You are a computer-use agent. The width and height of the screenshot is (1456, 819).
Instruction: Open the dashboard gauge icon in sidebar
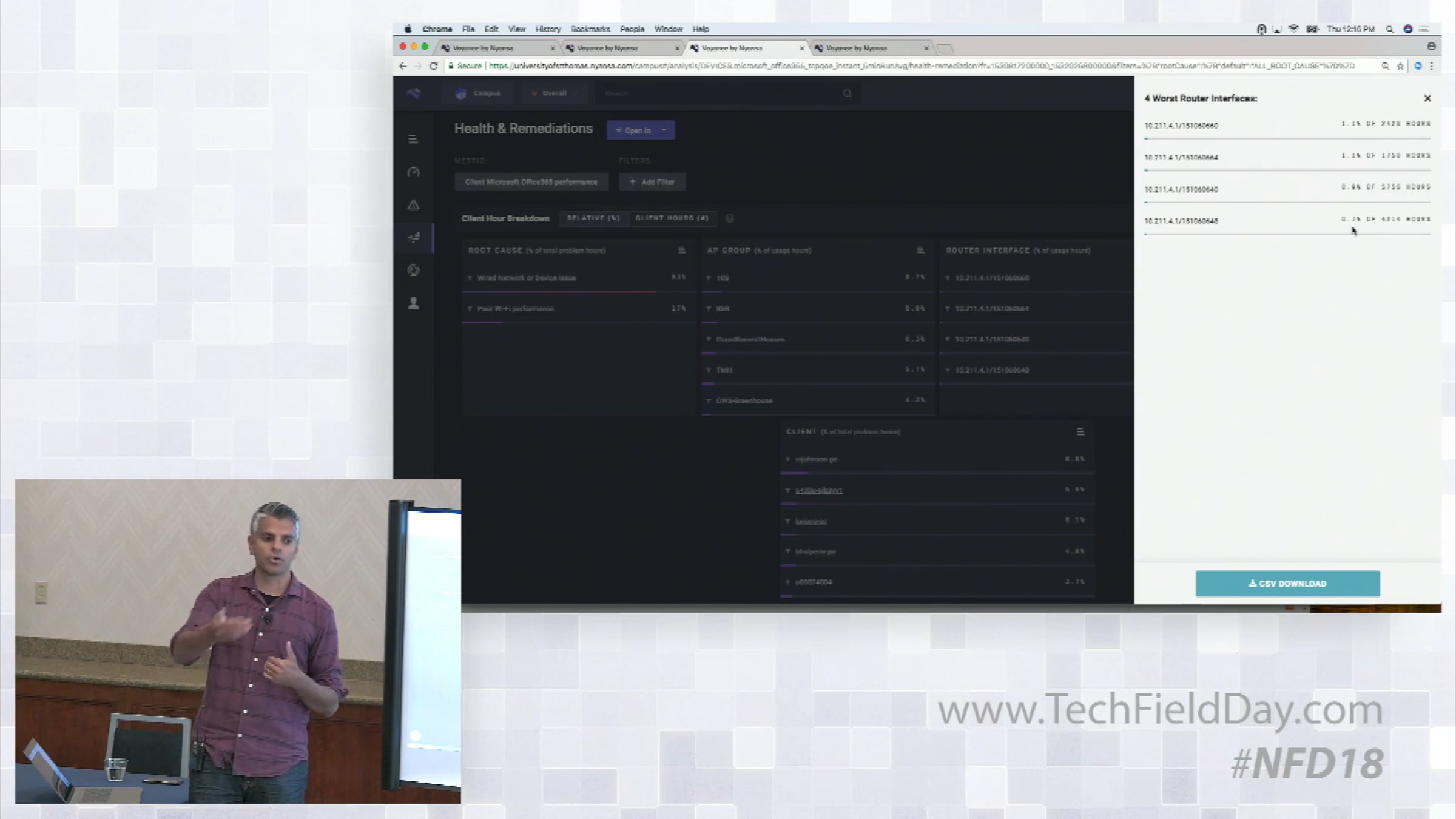click(414, 172)
